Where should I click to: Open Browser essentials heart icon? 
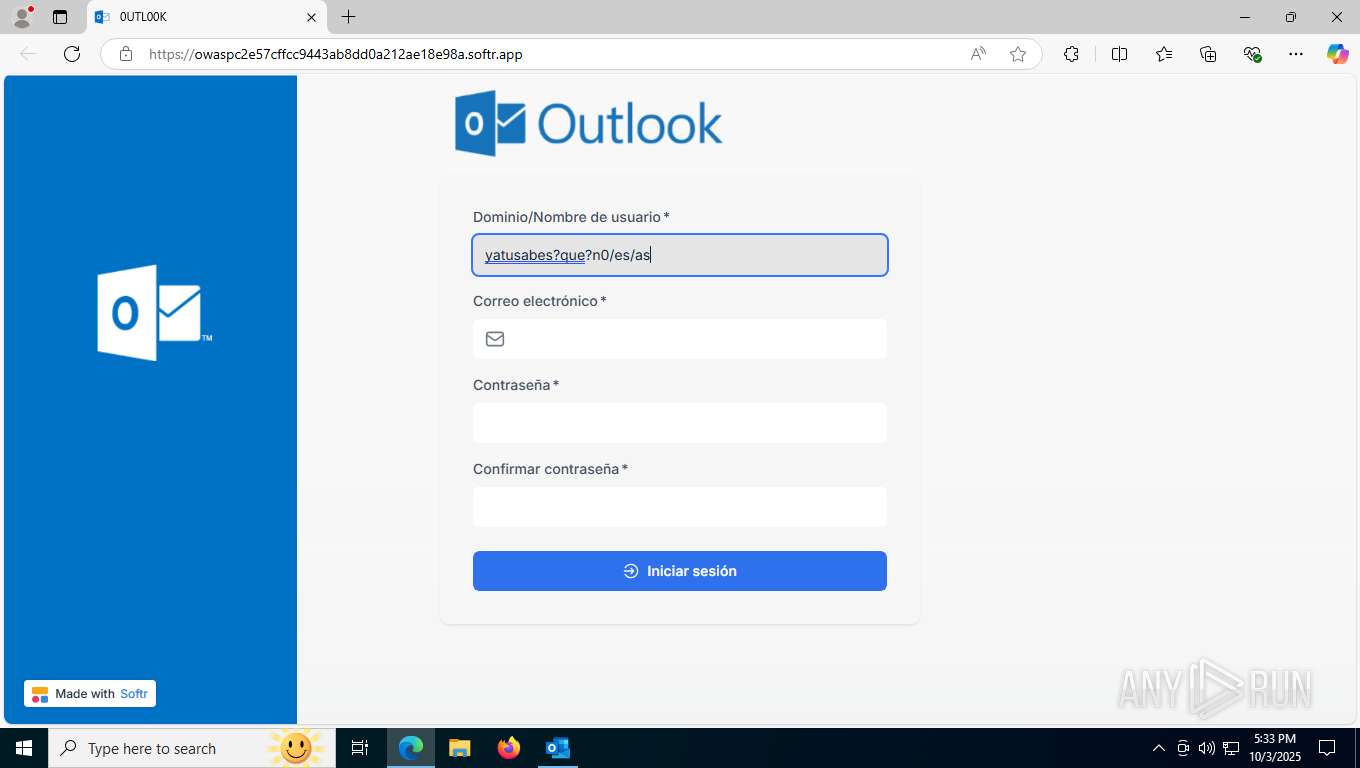tap(1252, 54)
